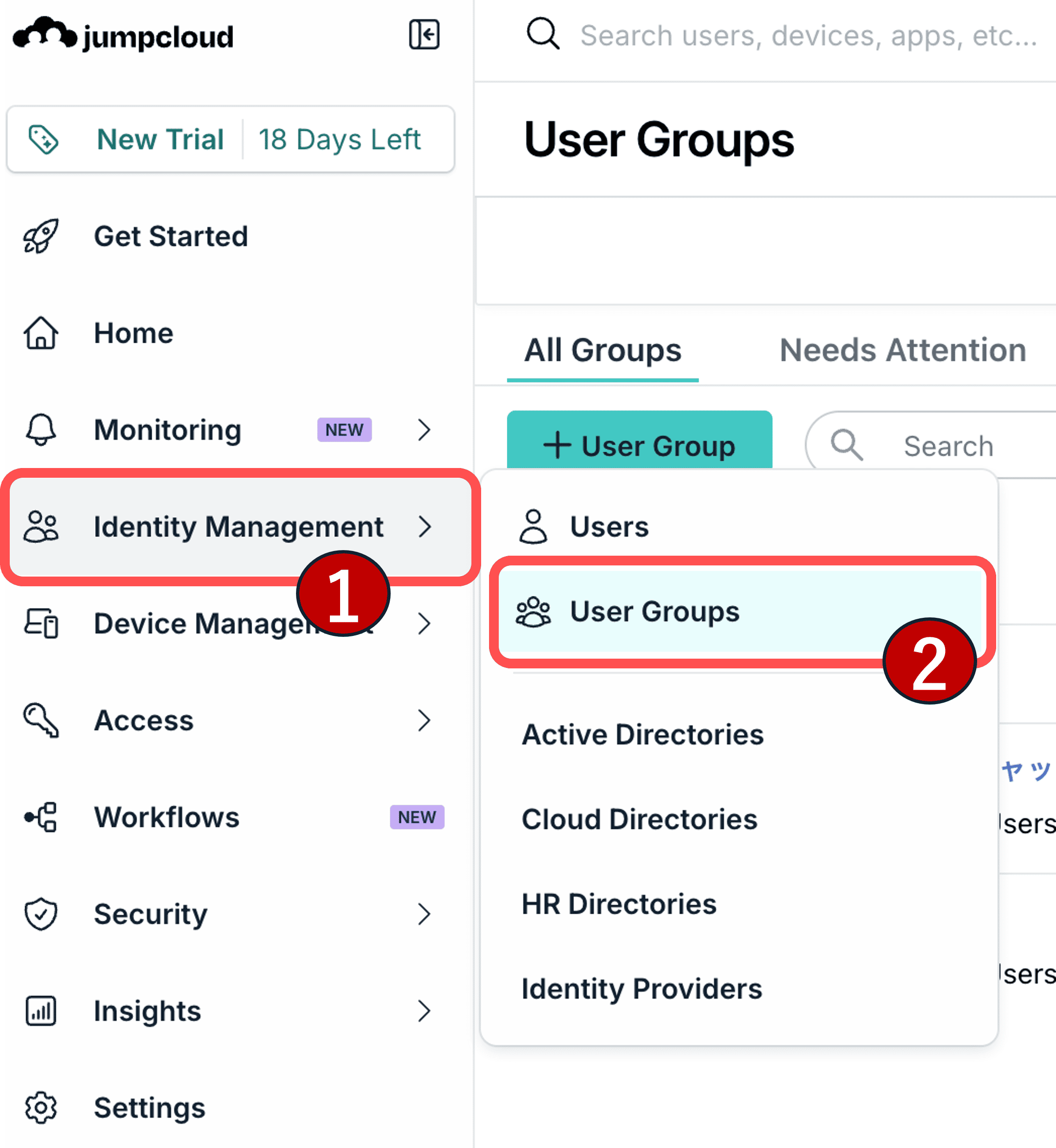
Task: Click the User Groups page heading
Action: point(659,141)
